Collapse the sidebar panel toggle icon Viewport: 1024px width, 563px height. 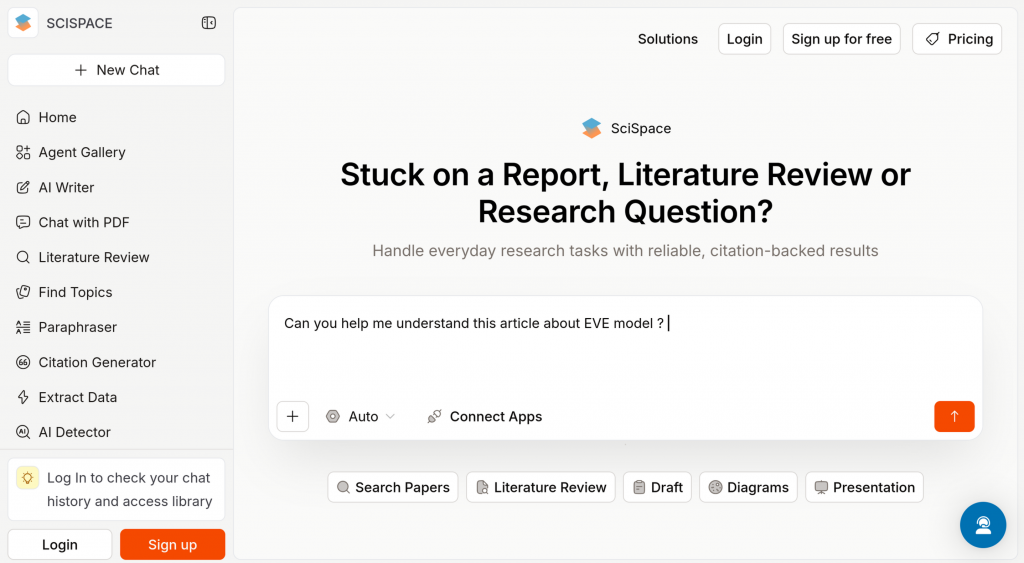point(208,23)
